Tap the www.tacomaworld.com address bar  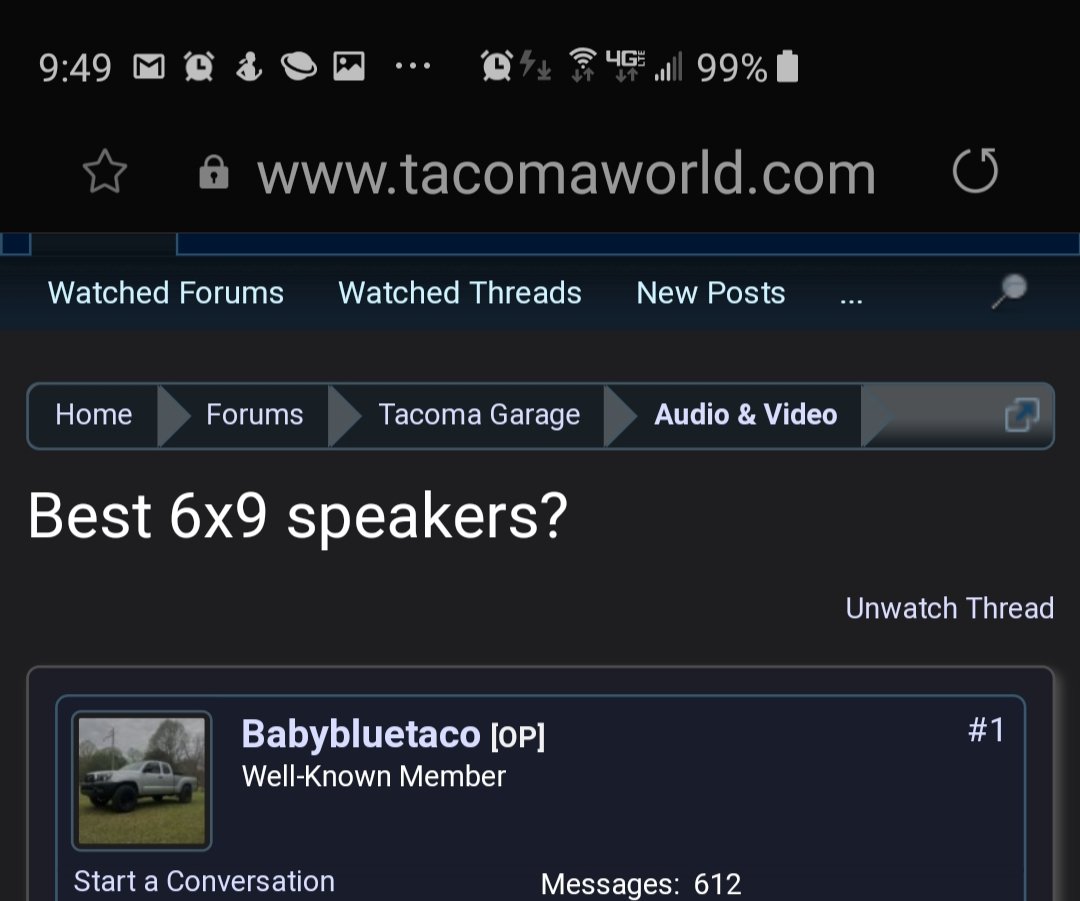tap(566, 173)
